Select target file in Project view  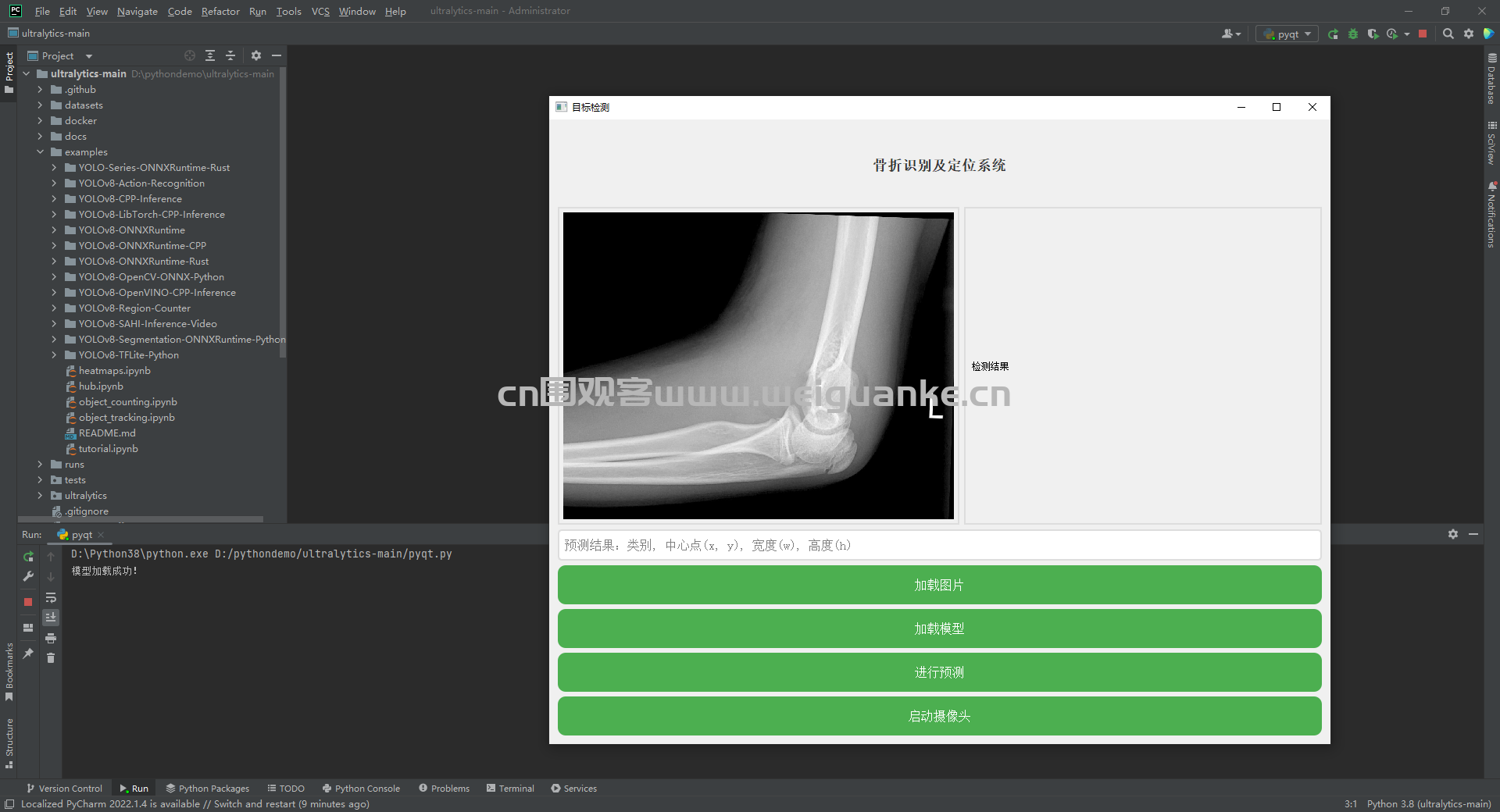click(x=189, y=55)
